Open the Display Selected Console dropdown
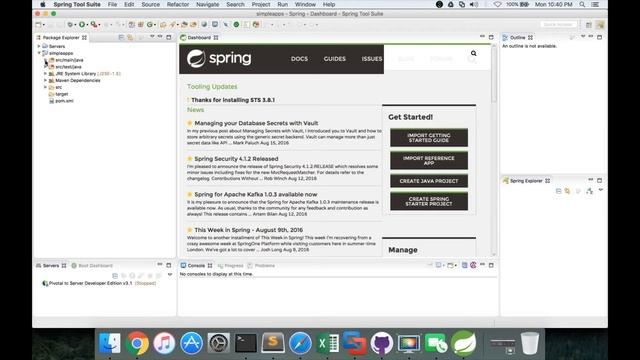The image size is (640, 360). 444,265
